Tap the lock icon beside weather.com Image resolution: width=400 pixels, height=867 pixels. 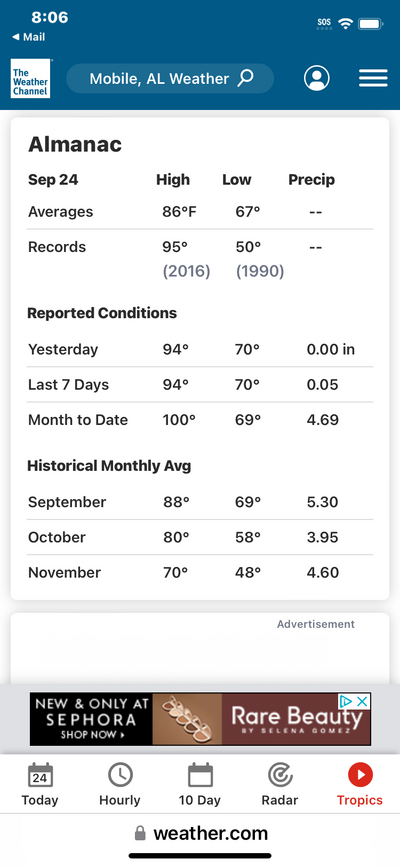(141, 833)
